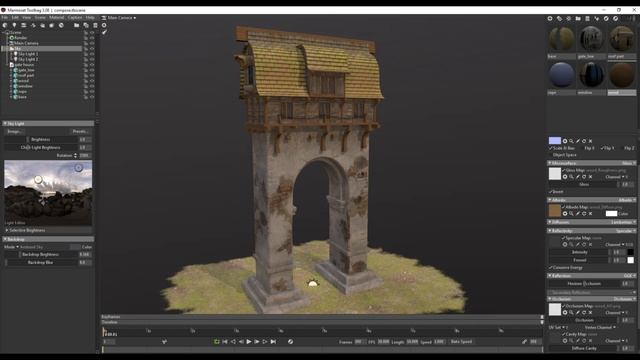Image resolution: width=640 pixels, height=360 pixels.
Task: Open the Scene menu
Action: coord(40,18)
